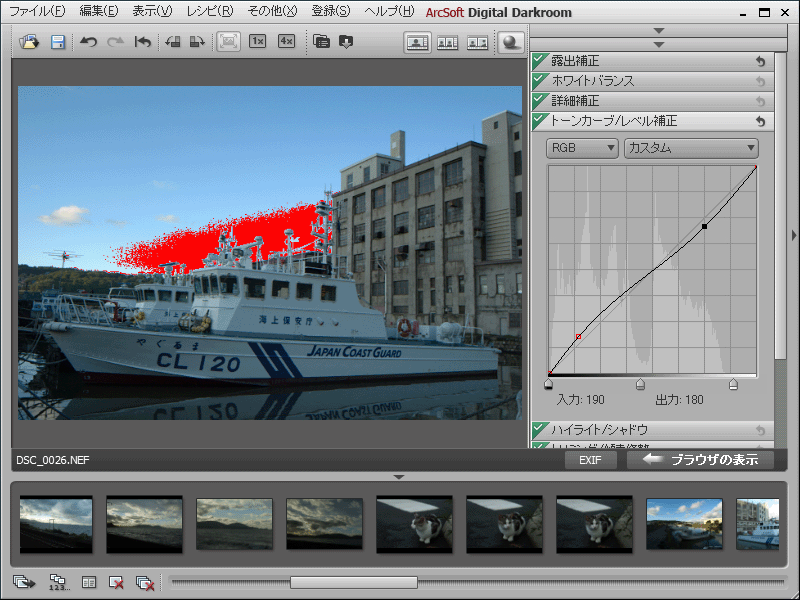This screenshot has height=600, width=800.
Task: Select the blue-sky harbor panorama thumbnail
Action: pyautogui.click(x=684, y=524)
